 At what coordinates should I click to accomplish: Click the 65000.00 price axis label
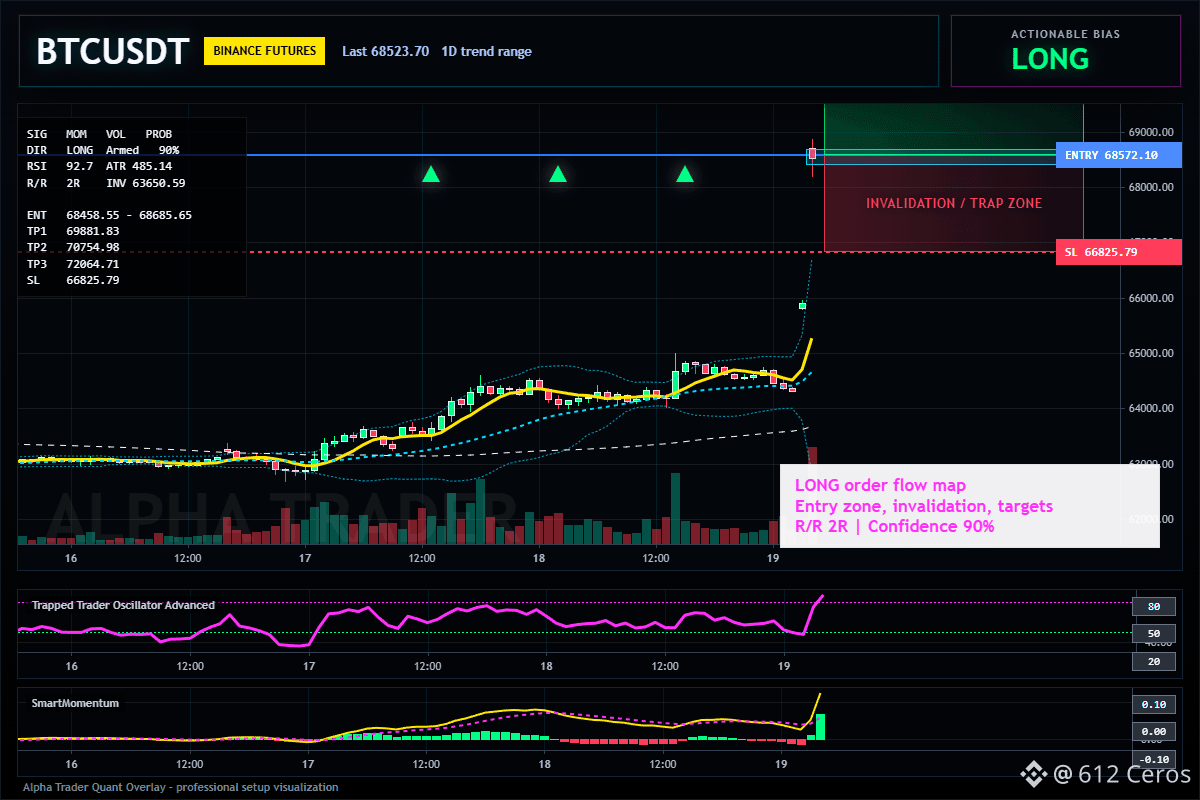coord(1150,353)
